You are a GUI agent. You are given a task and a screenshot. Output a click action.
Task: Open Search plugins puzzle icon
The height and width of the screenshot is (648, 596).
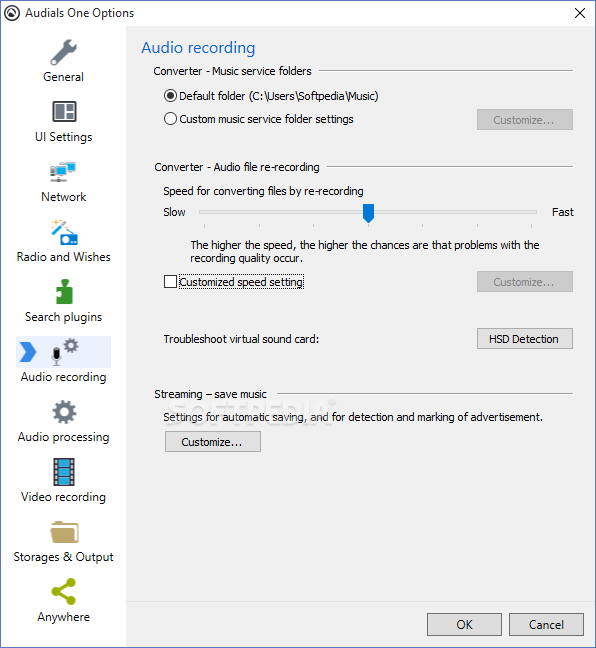[x=64, y=292]
